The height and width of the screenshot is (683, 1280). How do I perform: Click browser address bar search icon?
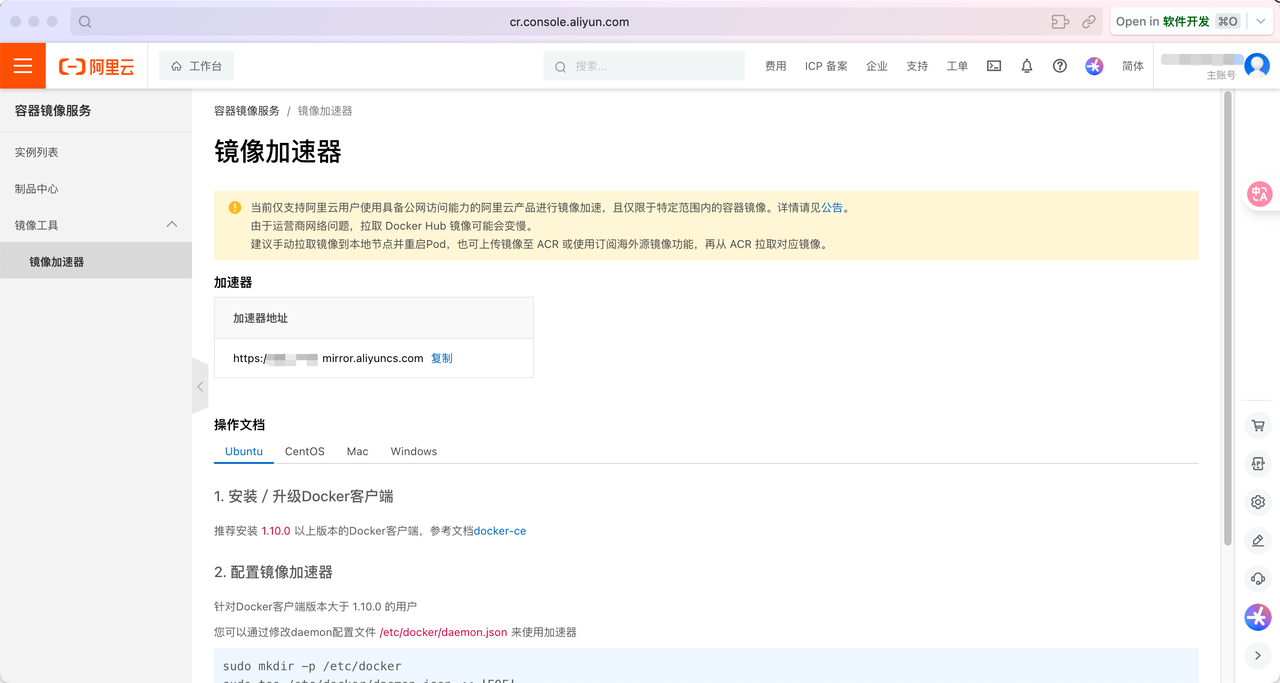(x=85, y=21)
